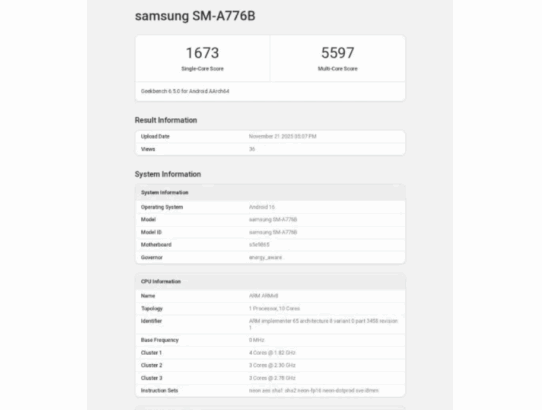This screenshot has width=542, height=410.
Task: Select the Model row value samsung SM-A776B
Action: [273, 220]
